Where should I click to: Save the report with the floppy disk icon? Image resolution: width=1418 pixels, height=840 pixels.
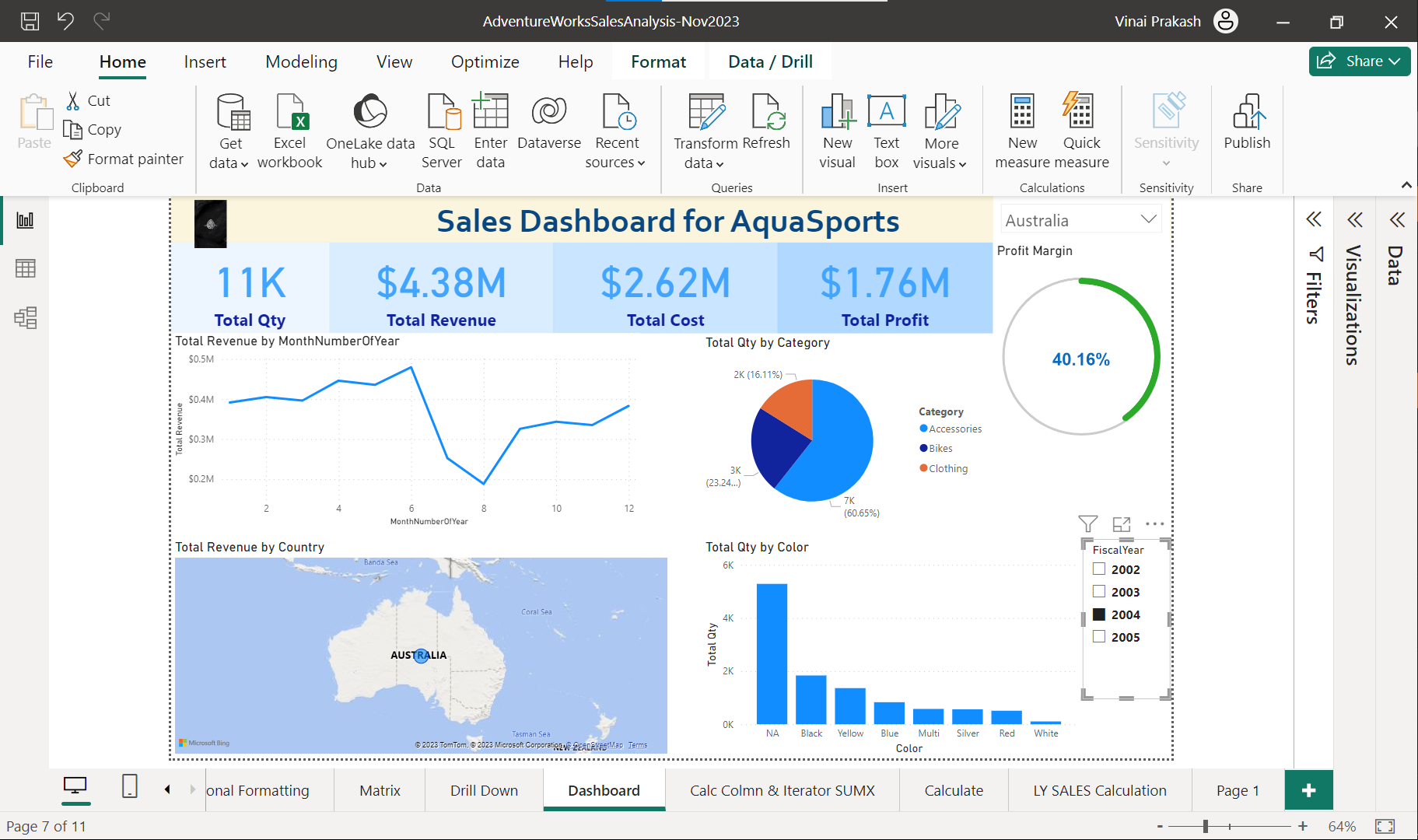pyautogui.click(x=30, y=21)
